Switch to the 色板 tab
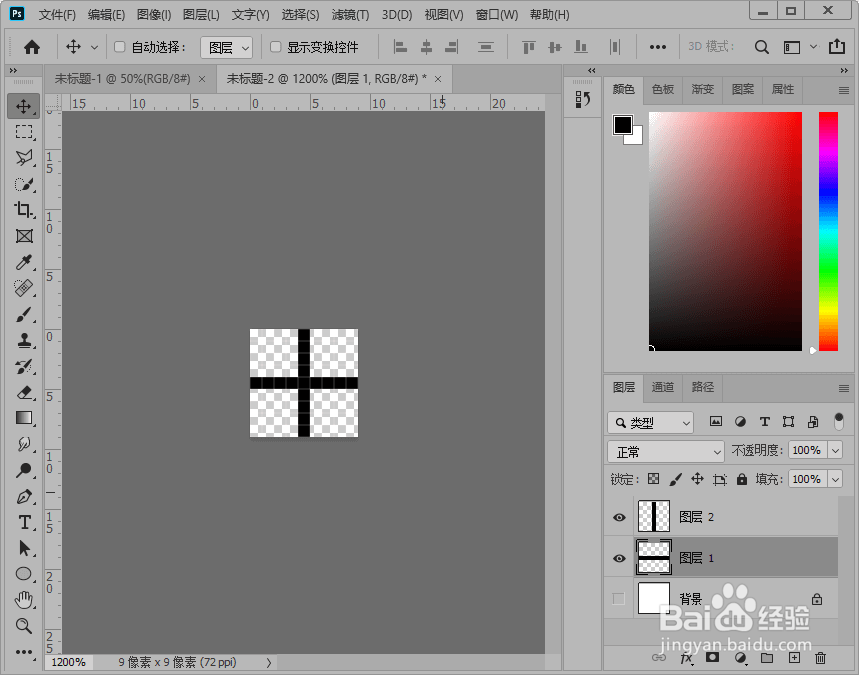Screen dimensions: 859x675 [x=662, y=89]
